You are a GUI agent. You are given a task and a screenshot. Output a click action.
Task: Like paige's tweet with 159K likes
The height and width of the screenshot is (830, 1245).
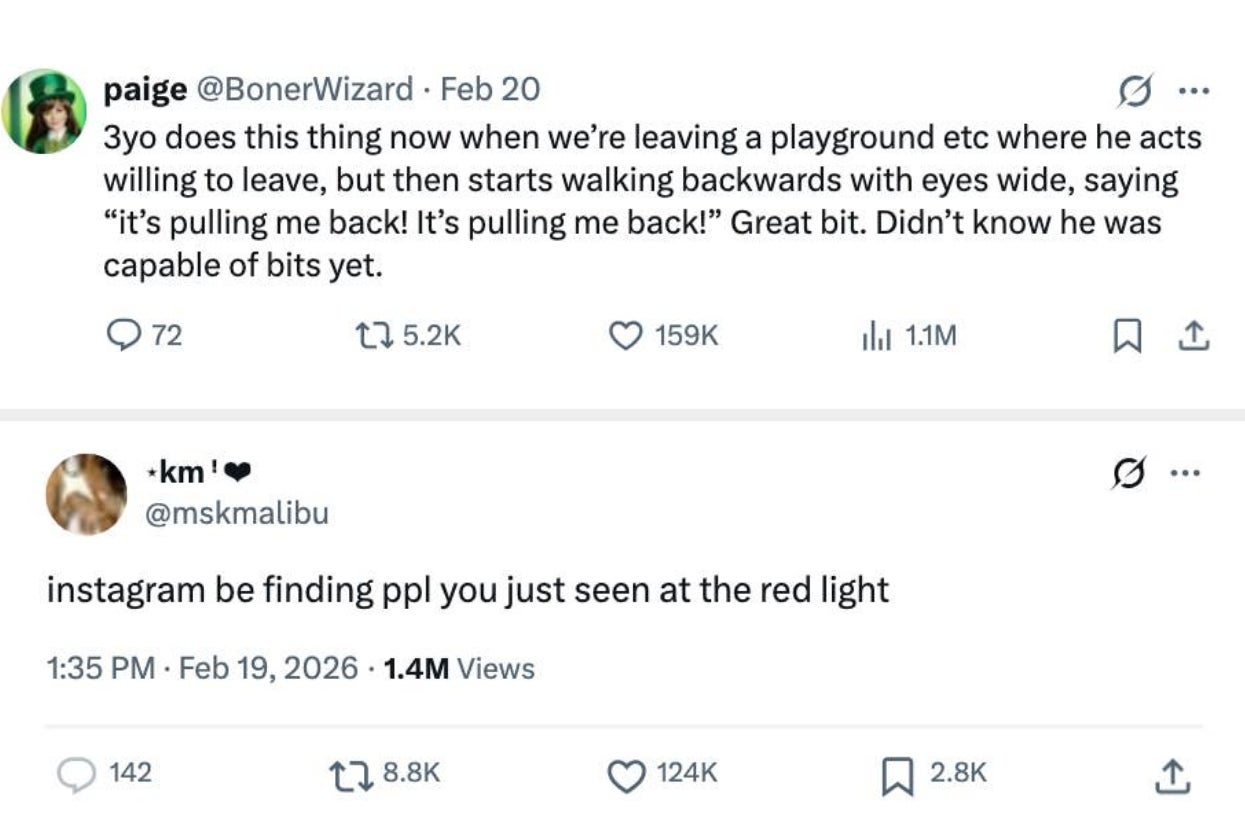(627, 337)
